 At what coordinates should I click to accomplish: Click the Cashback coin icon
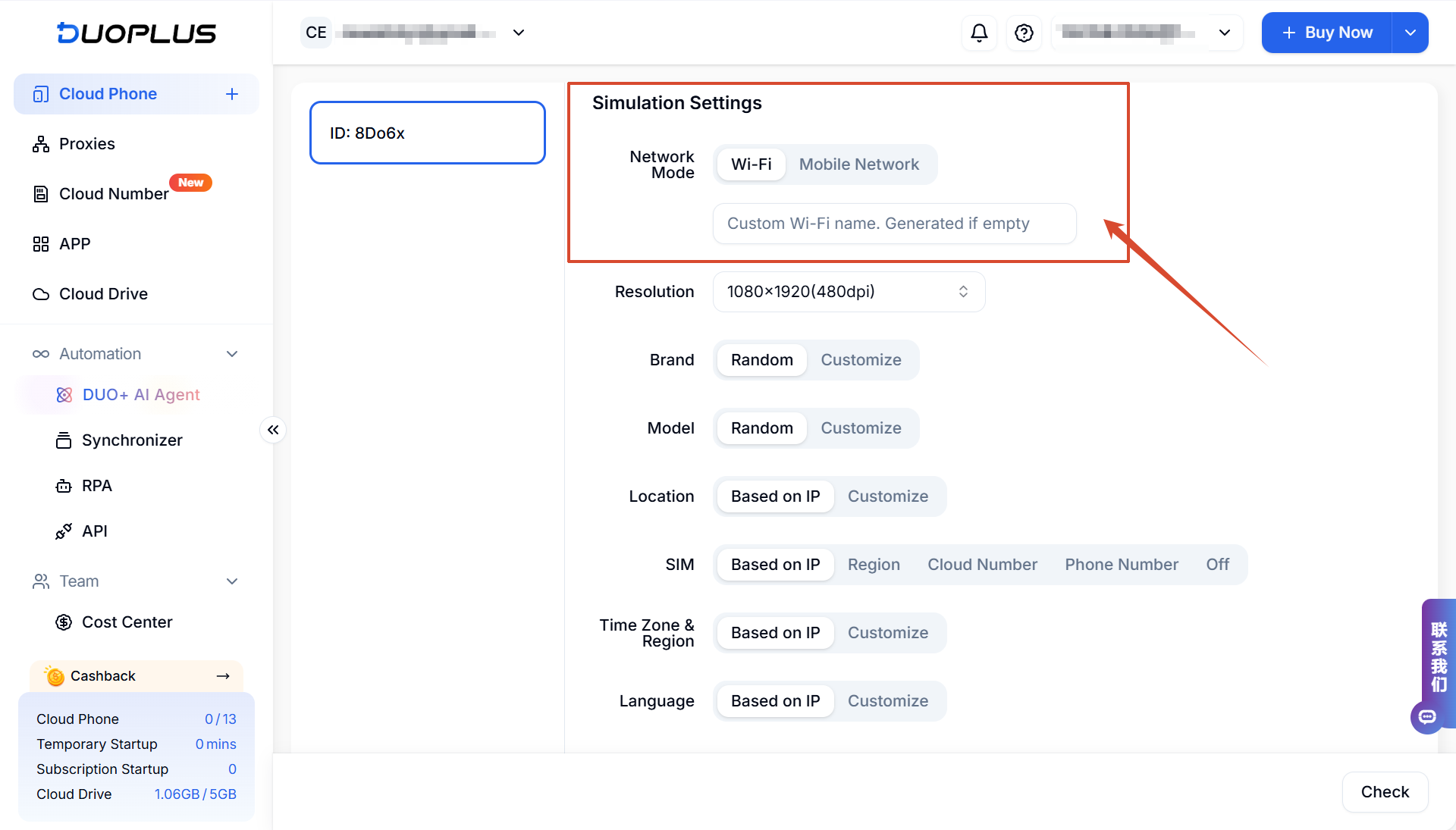pyautogui.click(x=55, y=675)
